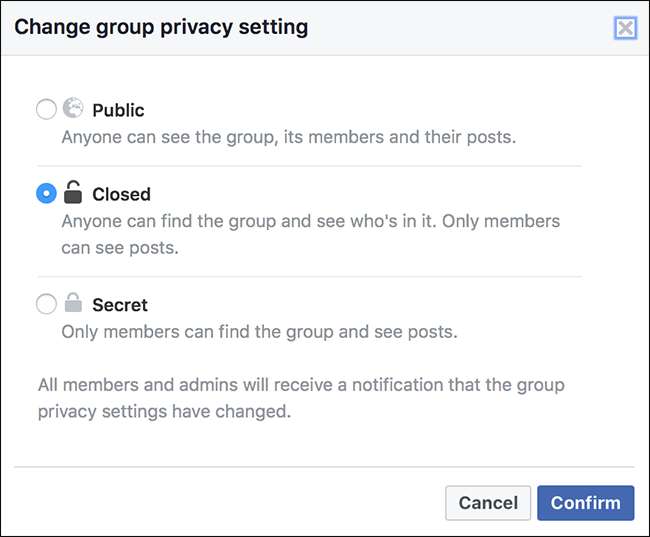Click the 'Change group privacy setting' title
The width and height of the screenshot is (650, 537).
tap(161, 27)
